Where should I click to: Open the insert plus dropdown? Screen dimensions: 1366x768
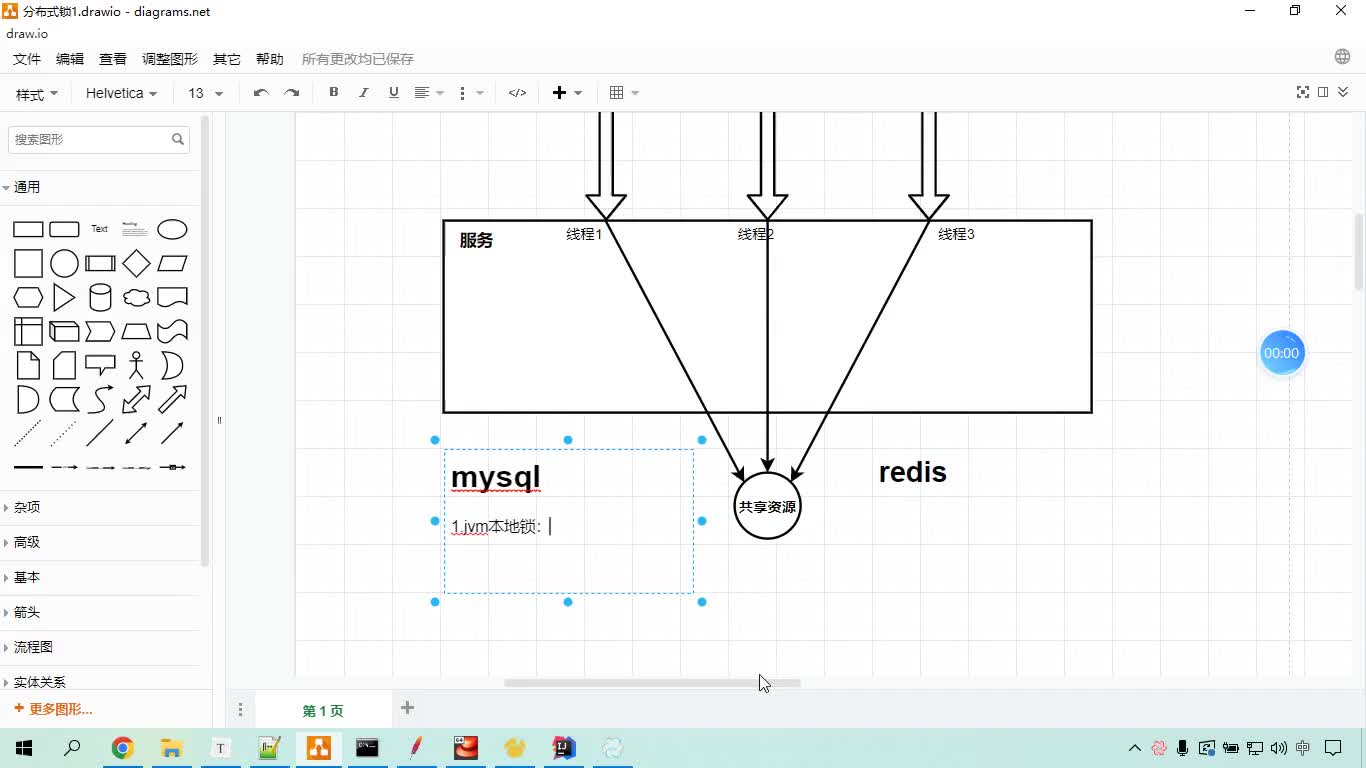pyautogui.click(x=567, y=92)
